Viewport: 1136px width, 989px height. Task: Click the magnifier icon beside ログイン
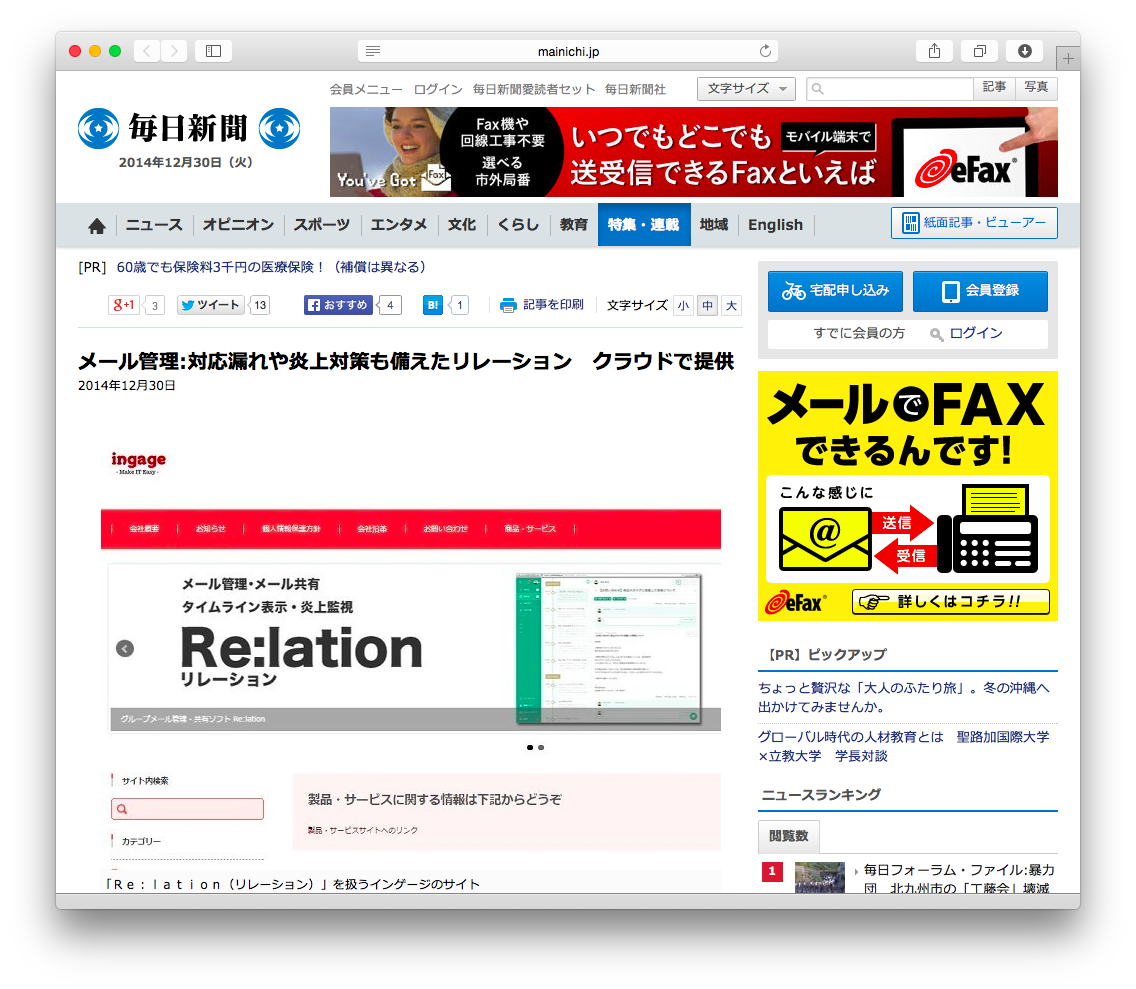point(936,334)
